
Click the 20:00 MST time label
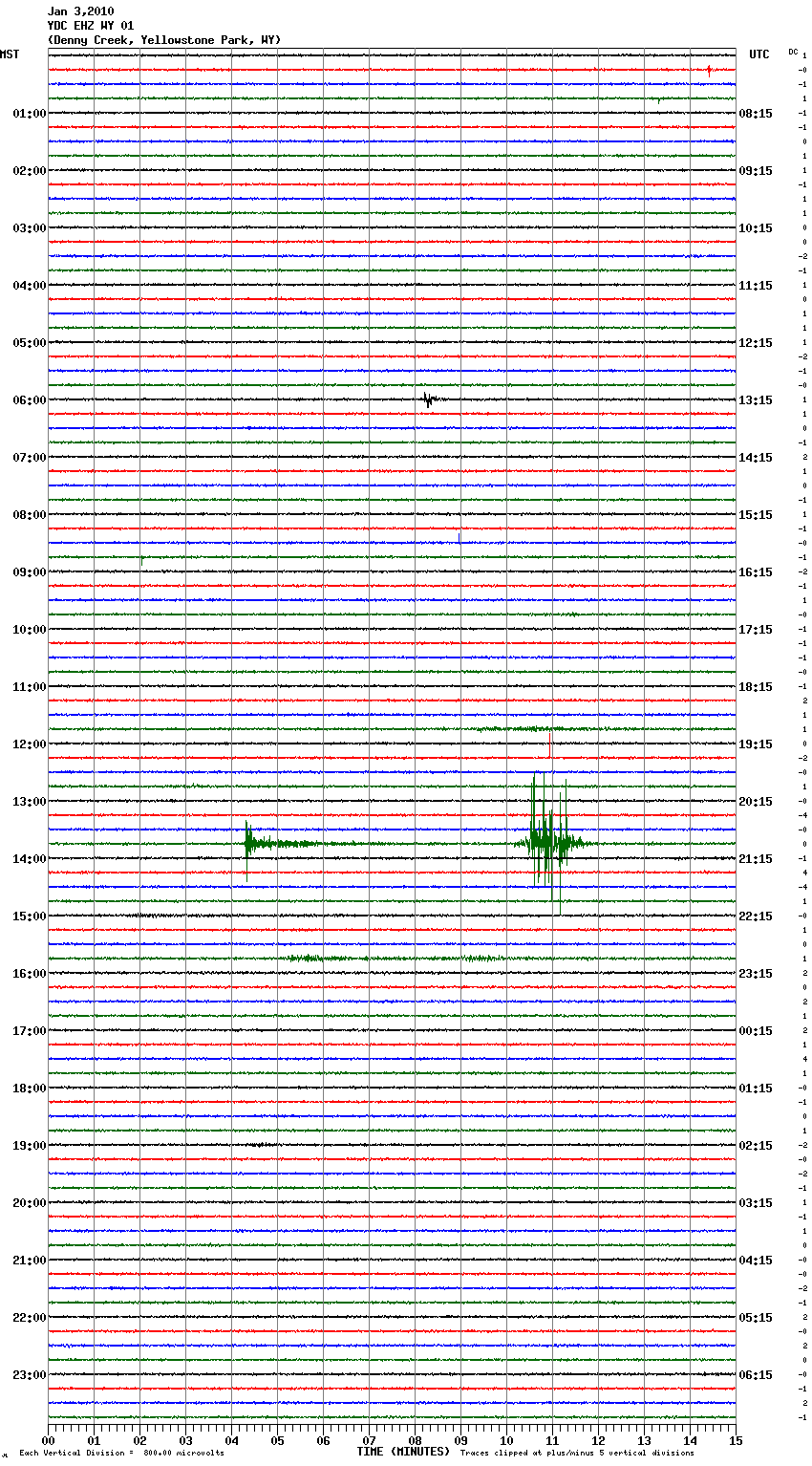click(30, 1203)
